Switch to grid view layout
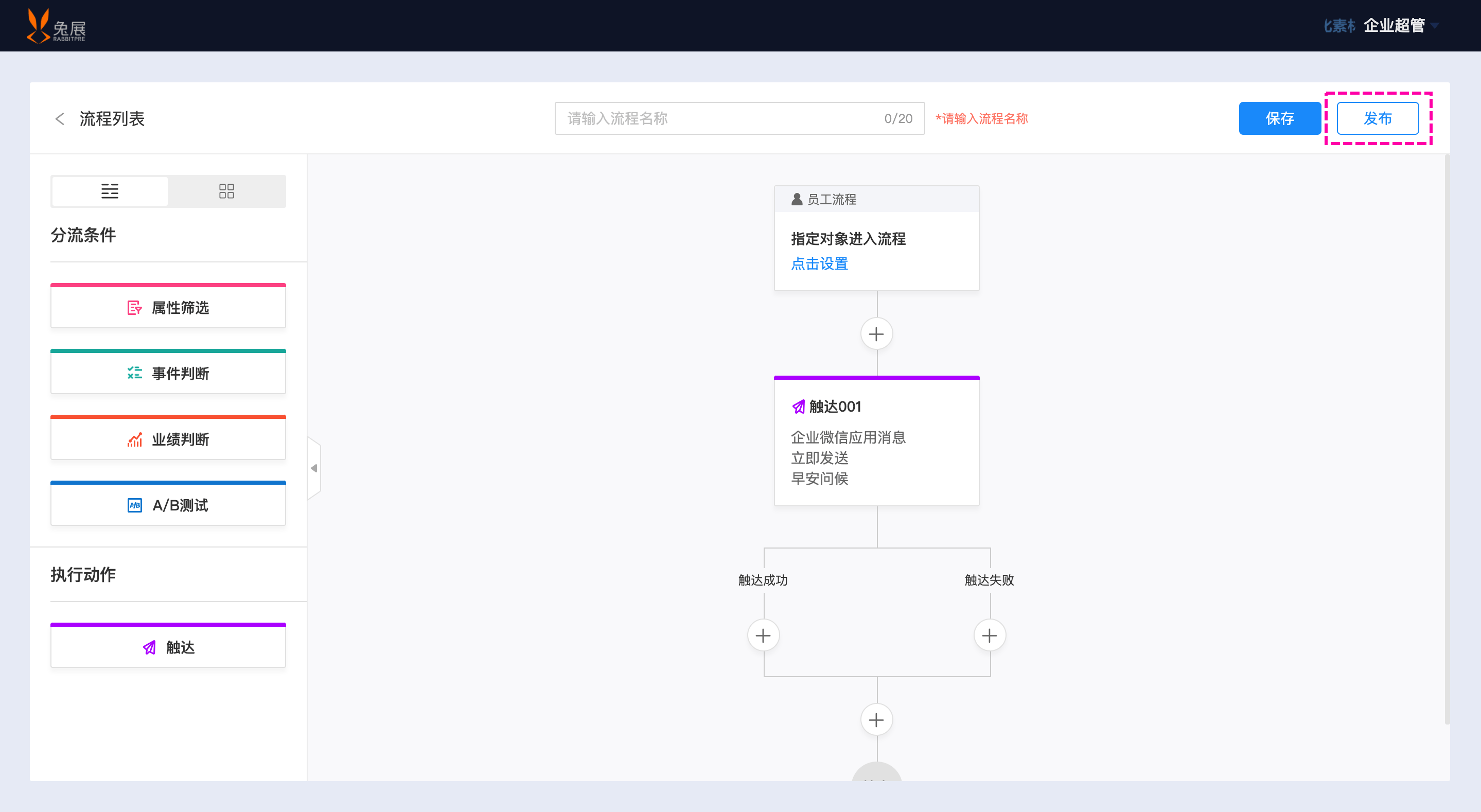Image resolution: width=1481 pixels, height=812 pixels. 226,191
